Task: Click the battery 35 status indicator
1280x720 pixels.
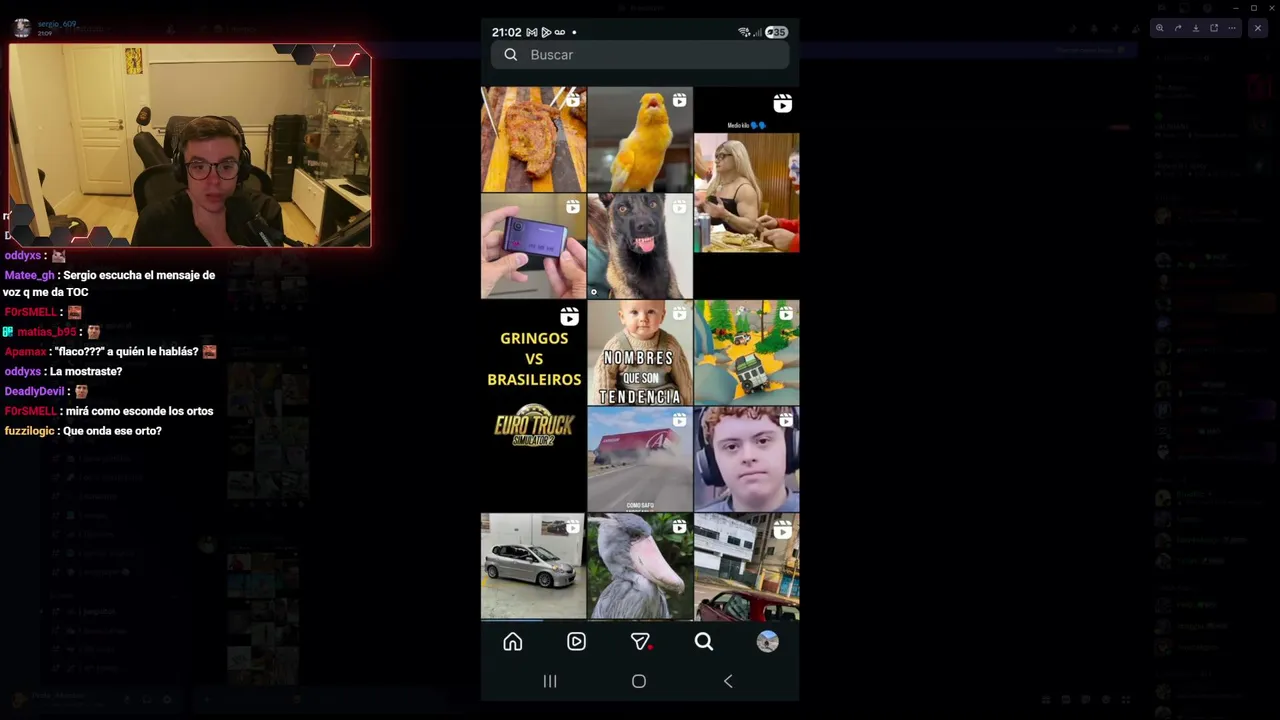Action: pos(776,32)
